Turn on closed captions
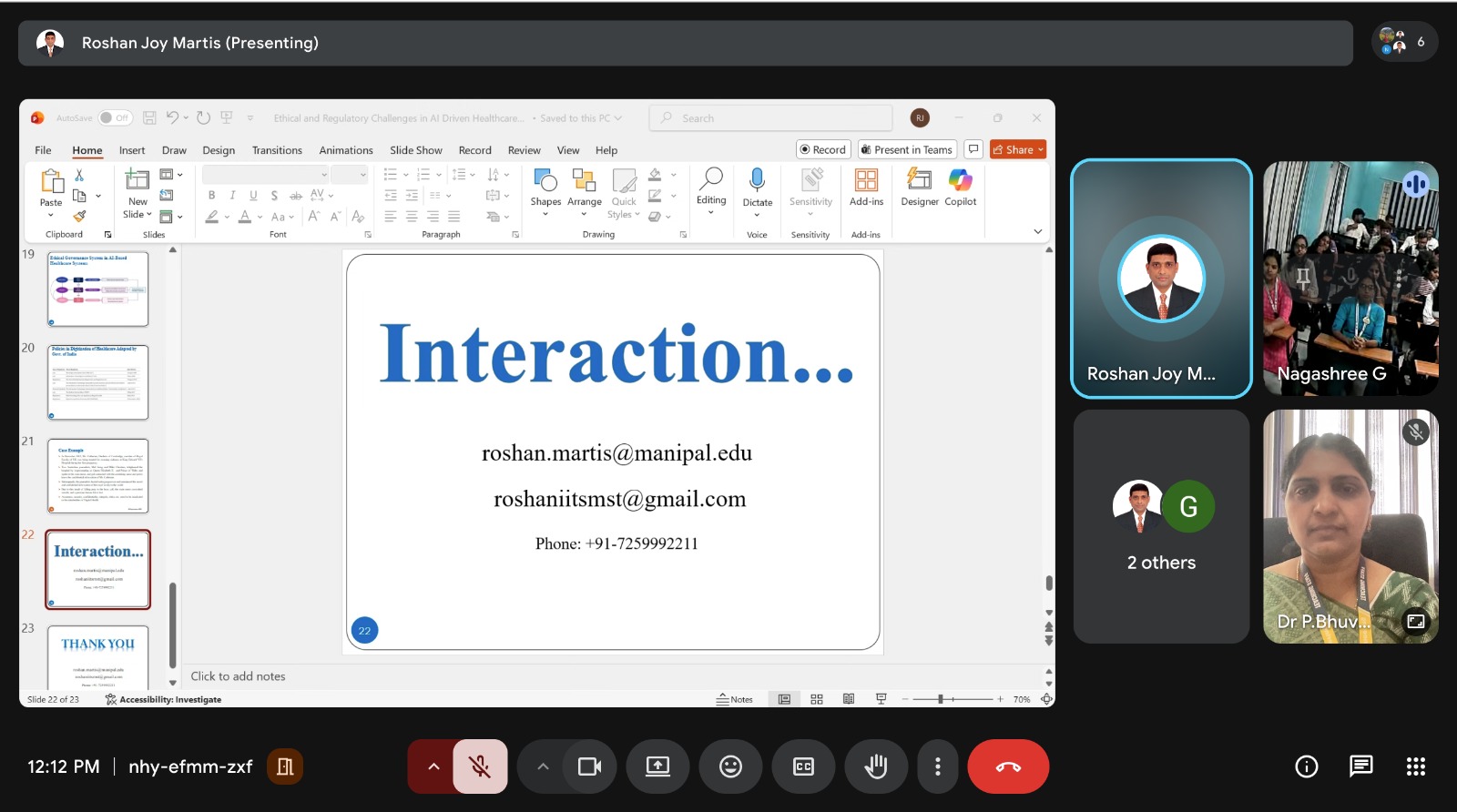1457x812 pixels. click(803, 766)
